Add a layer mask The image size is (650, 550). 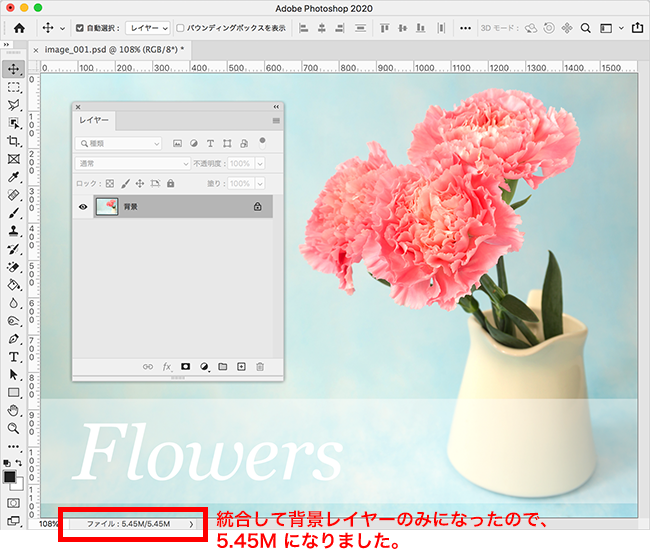(185, 366)
